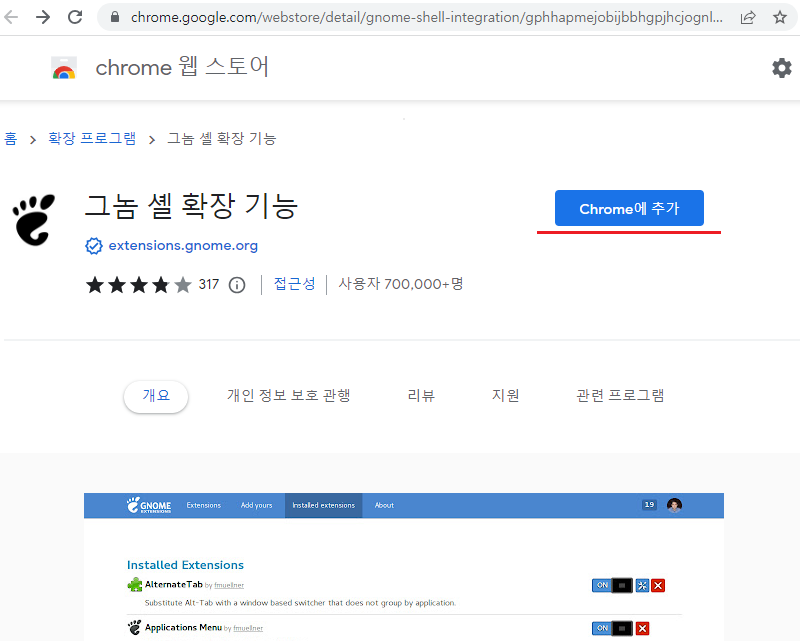The width and height of the screenshot is (800, 641).
Task: Click 사용자 700,000+명 text
Action: pyautogui.click(x=401, y=284)
